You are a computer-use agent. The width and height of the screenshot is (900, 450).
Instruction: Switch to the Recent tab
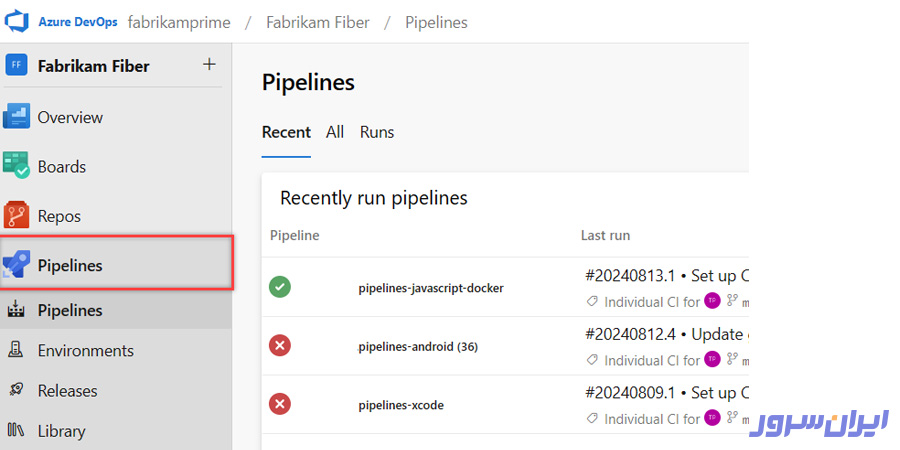click(x=286, y=132)
